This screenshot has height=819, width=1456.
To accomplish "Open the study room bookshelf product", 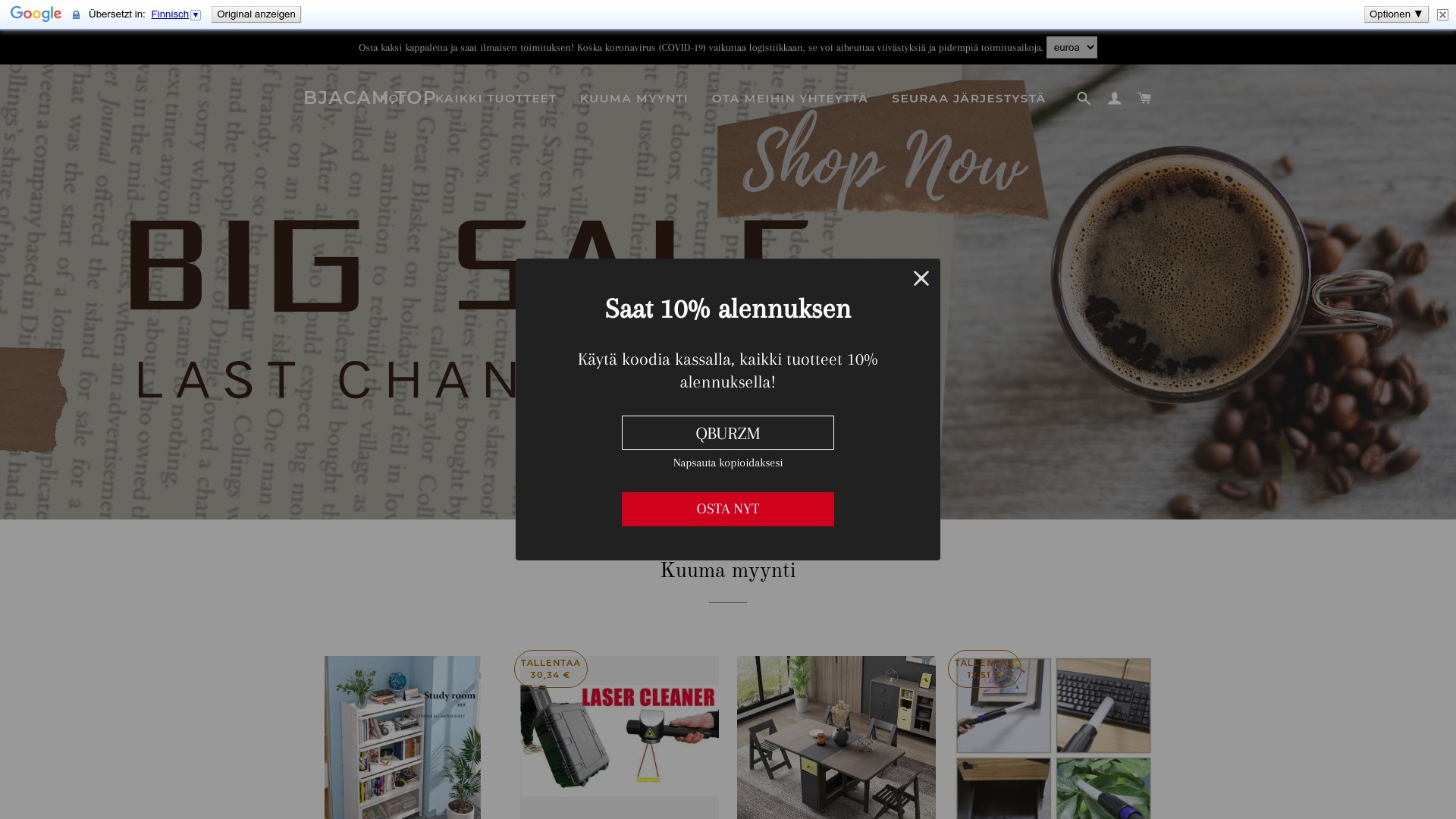I will pos(403,737).
